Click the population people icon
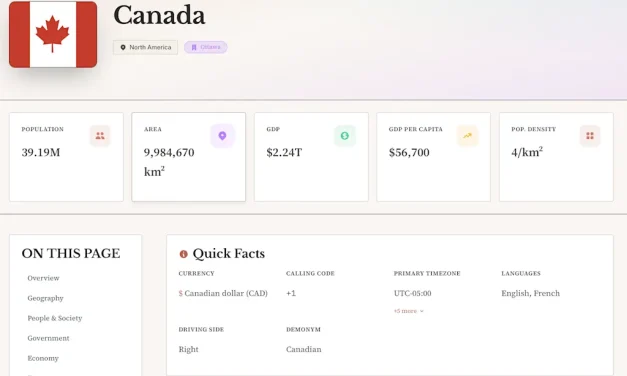The height and width of the screenshot is (376, 627). [100, 136]
